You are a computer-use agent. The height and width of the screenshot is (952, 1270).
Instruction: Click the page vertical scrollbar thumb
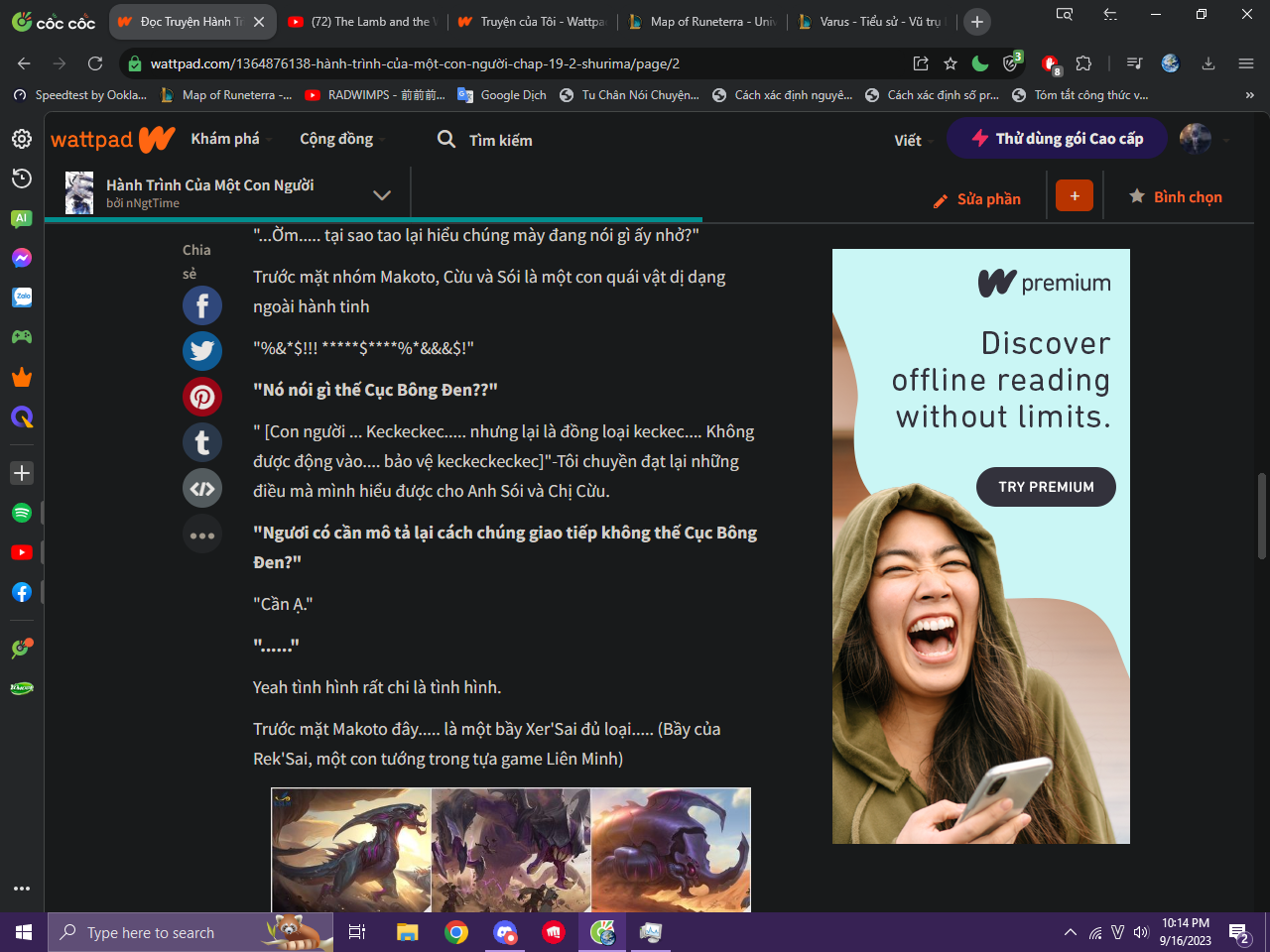pos(1261,517)
